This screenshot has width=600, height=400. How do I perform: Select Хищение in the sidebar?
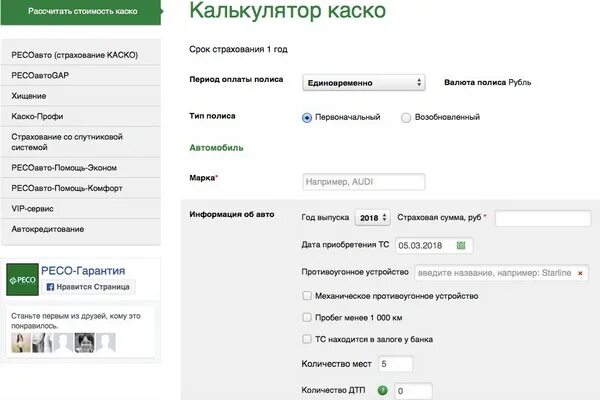tap(81, 96)
